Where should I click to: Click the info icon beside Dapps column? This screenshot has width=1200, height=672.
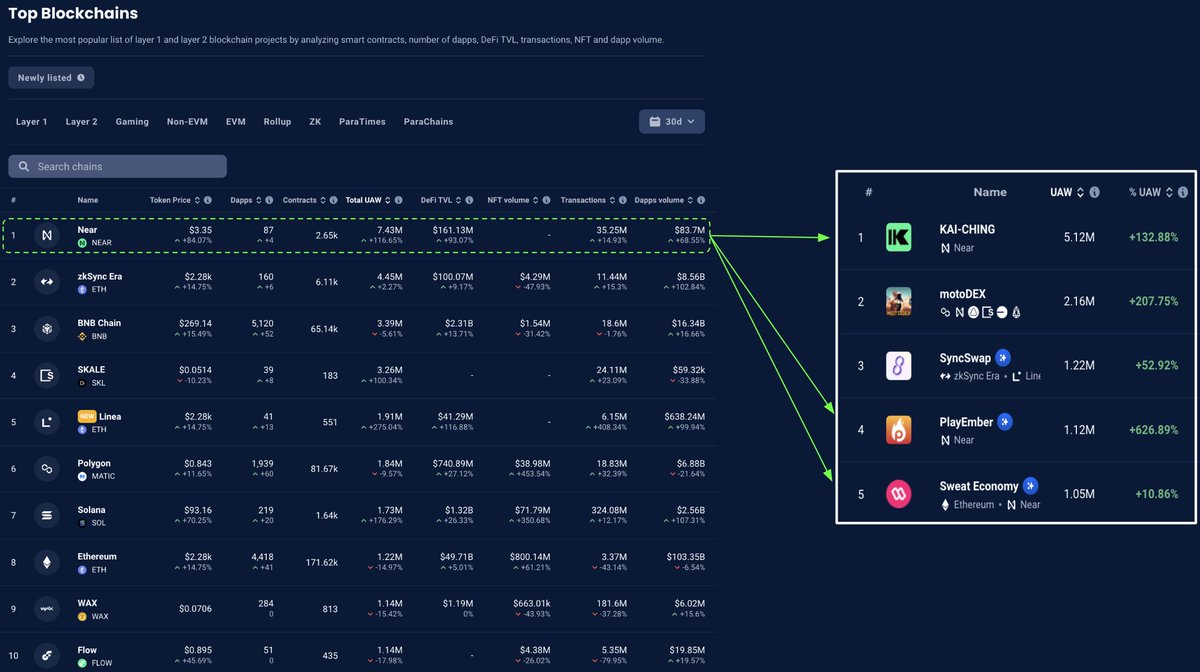click(267, 200)
